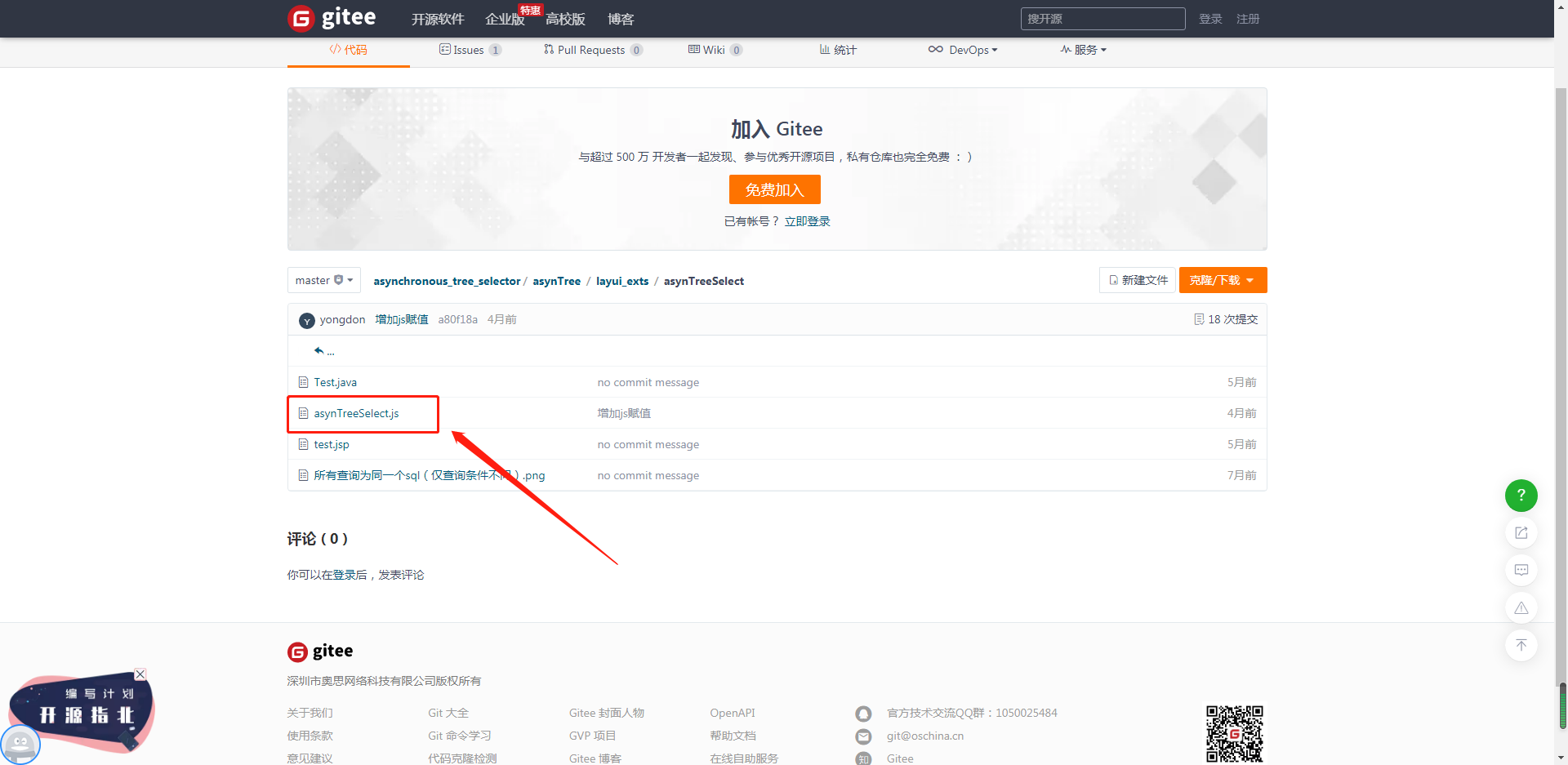Click the 注册 link
This screenshot has height=765, width=1568.
1248,19
